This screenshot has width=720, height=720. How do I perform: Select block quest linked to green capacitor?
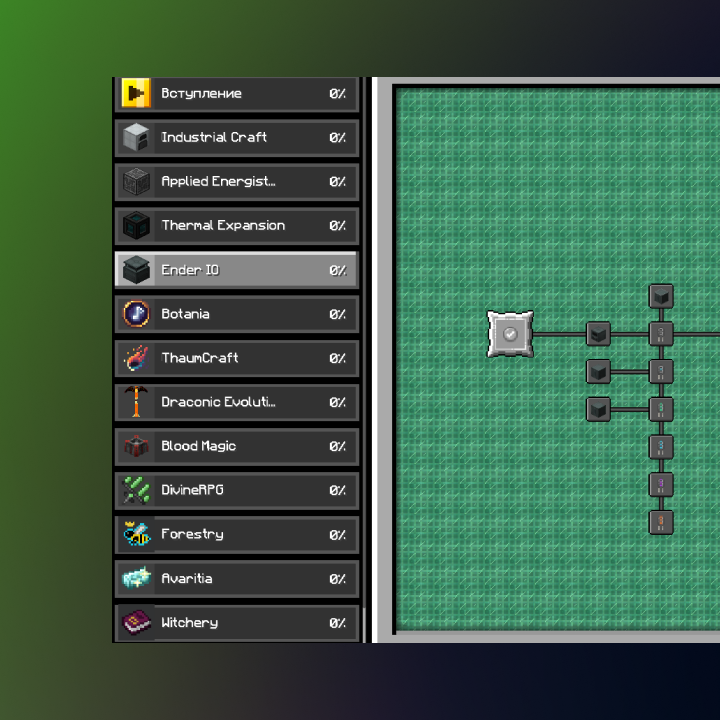598,409
